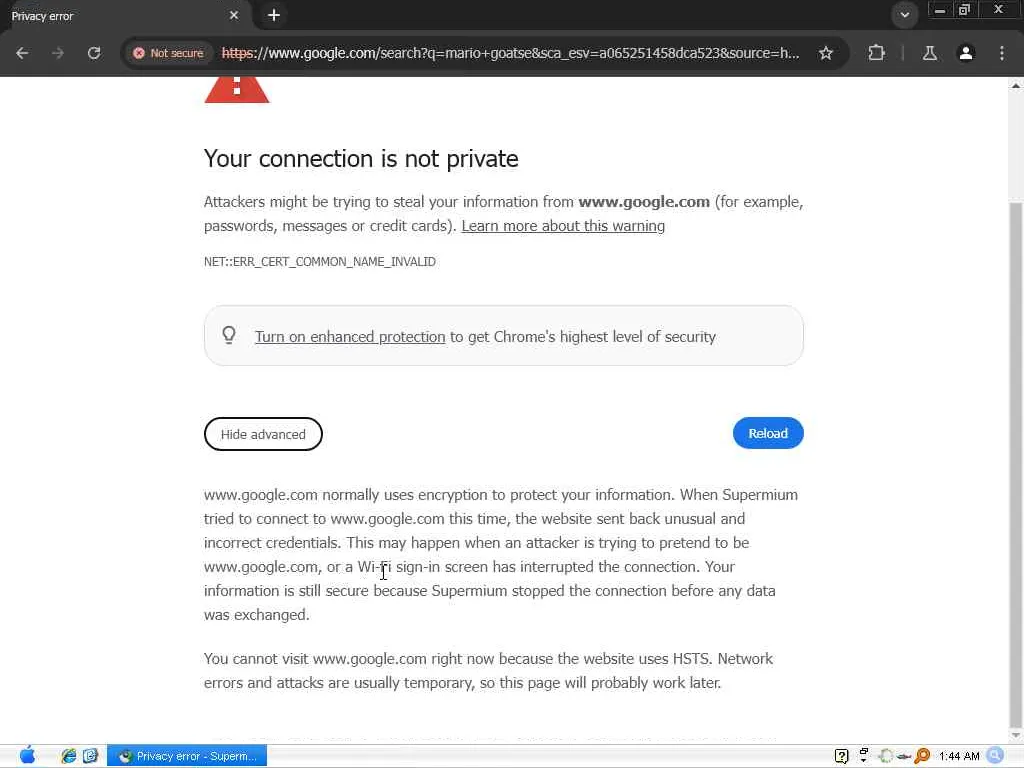Open the profile avatar icon
Image resolution: width=1024 pixels, height=768 pixels.
pos(966,53)
